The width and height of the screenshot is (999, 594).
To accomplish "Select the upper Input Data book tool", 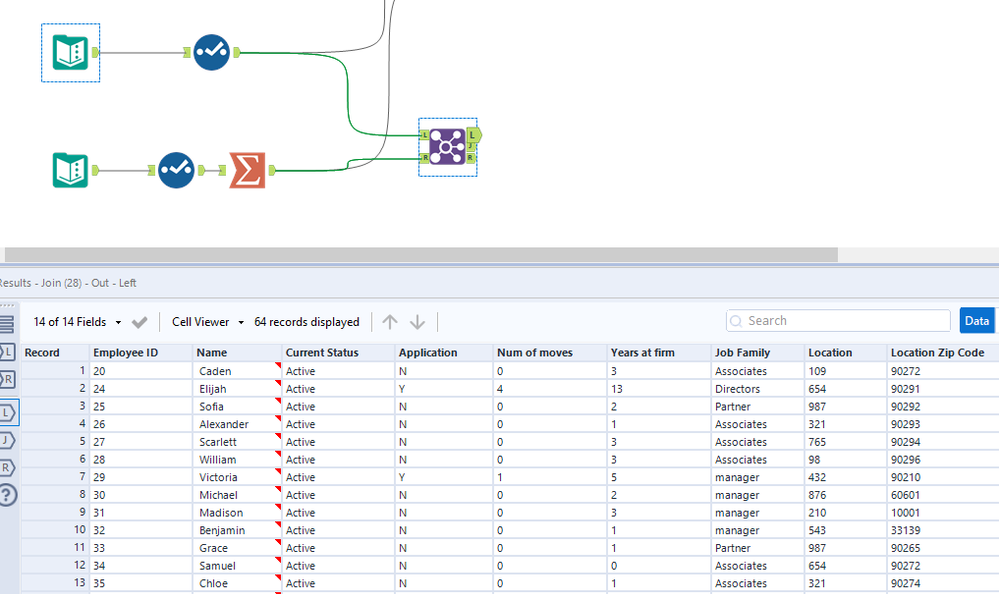I will point(70,52).
